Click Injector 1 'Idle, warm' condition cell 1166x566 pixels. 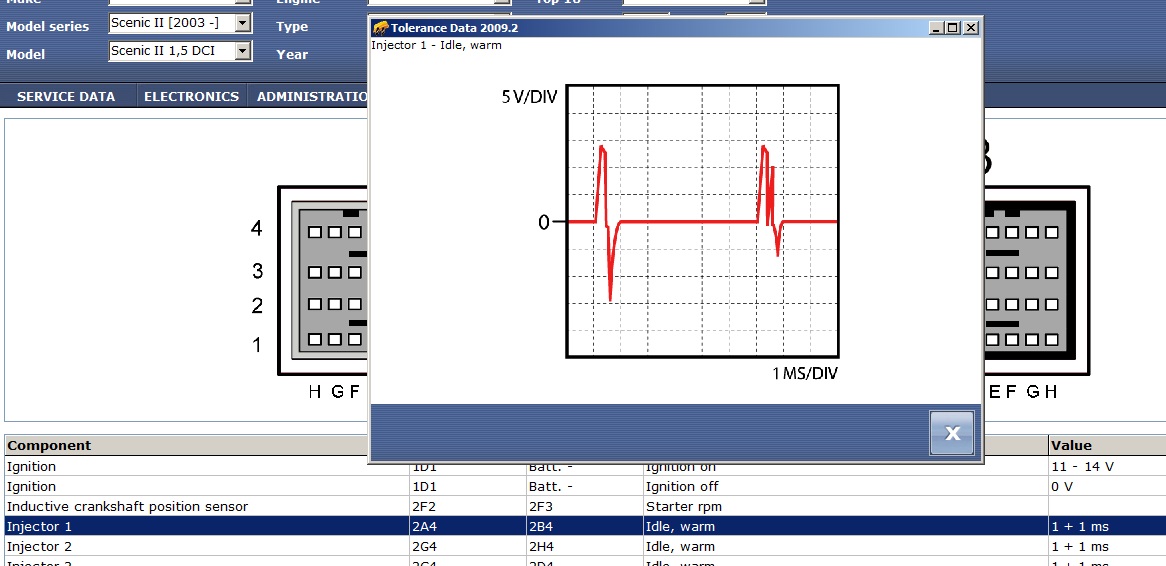point(845,526)
